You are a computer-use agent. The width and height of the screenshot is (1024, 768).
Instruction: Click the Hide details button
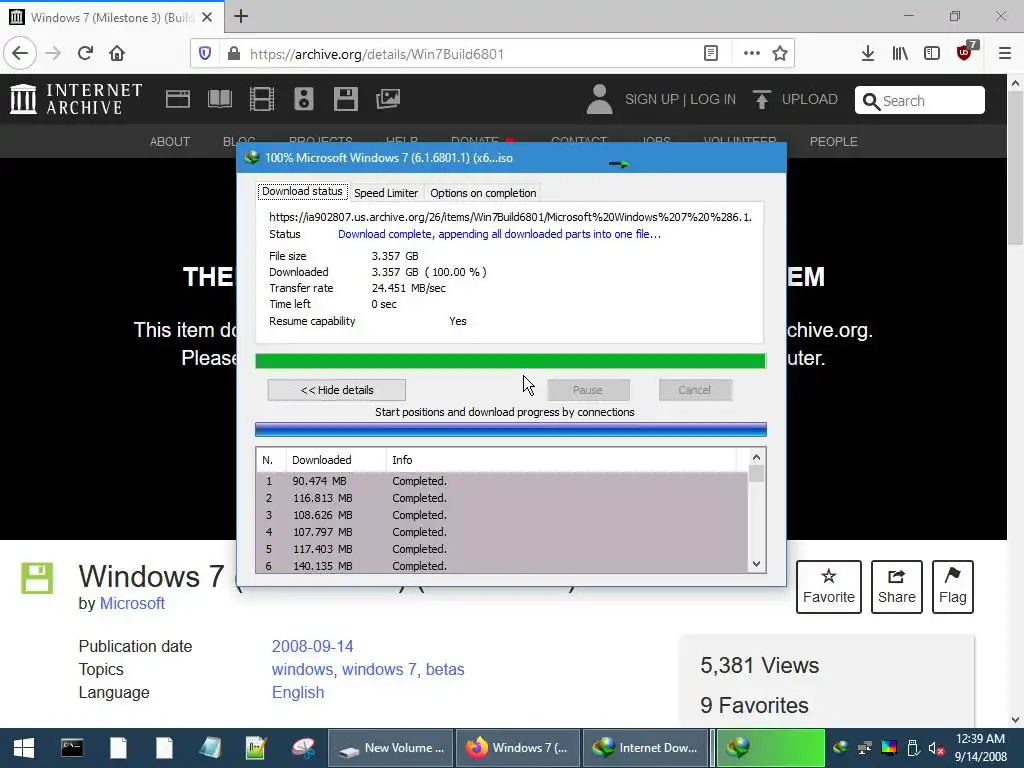coord(337,390)
